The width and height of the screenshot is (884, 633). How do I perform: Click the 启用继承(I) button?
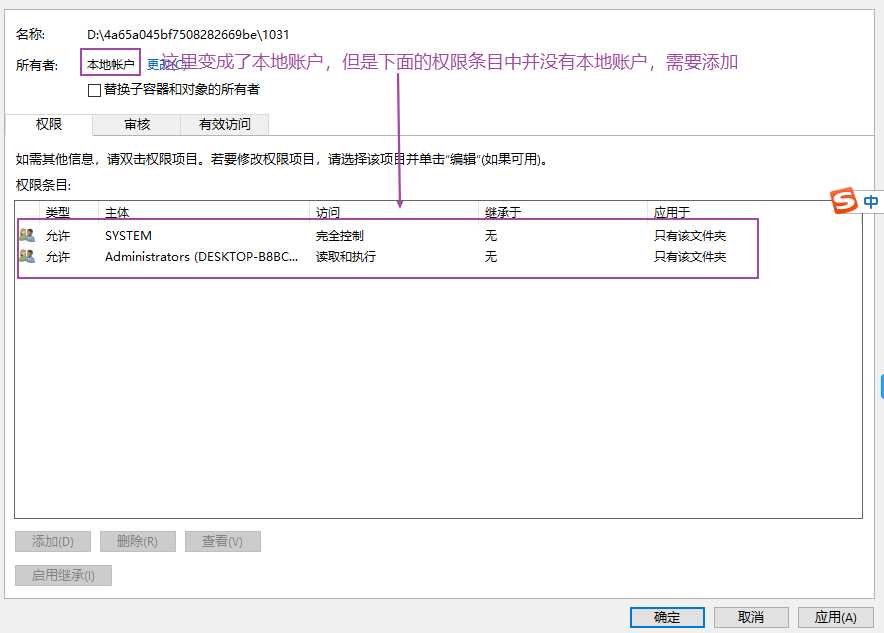tap(63, 575)
